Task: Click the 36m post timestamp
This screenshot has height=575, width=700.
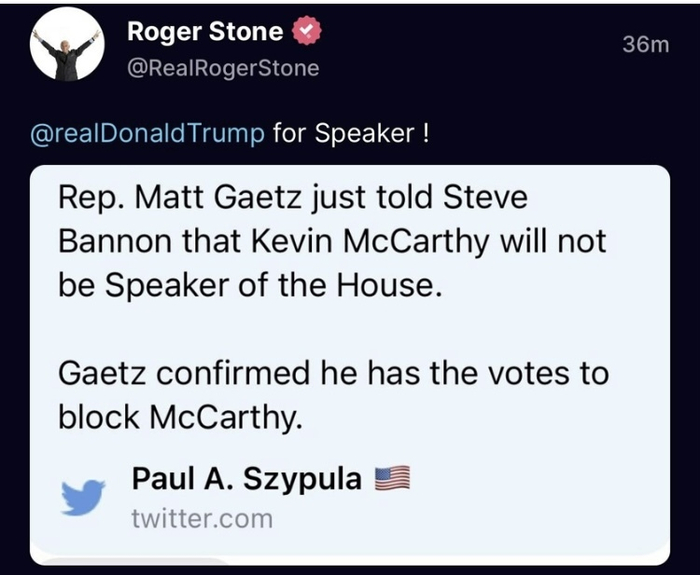Action: [645, 44]
